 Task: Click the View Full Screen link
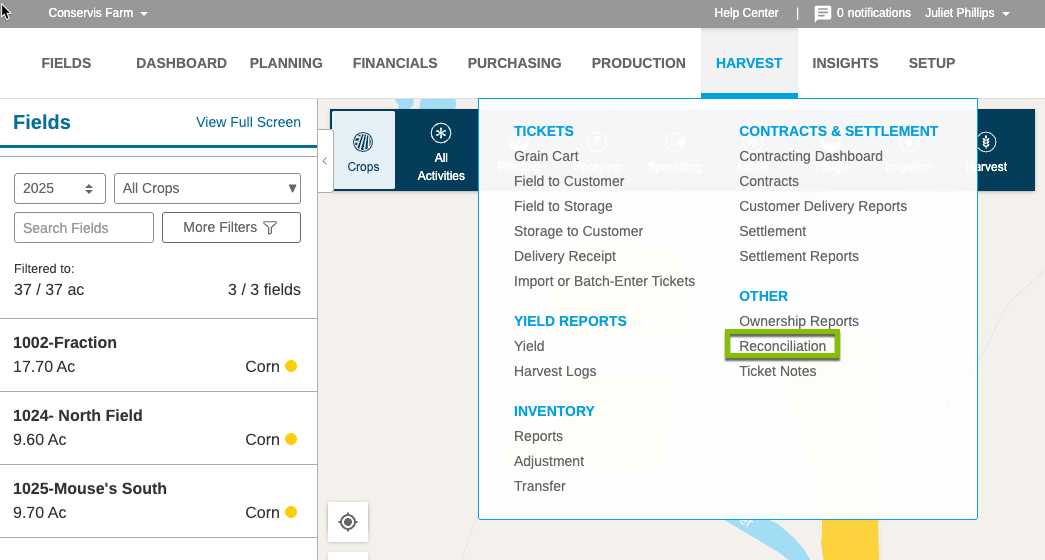click(x=248, y=122)
